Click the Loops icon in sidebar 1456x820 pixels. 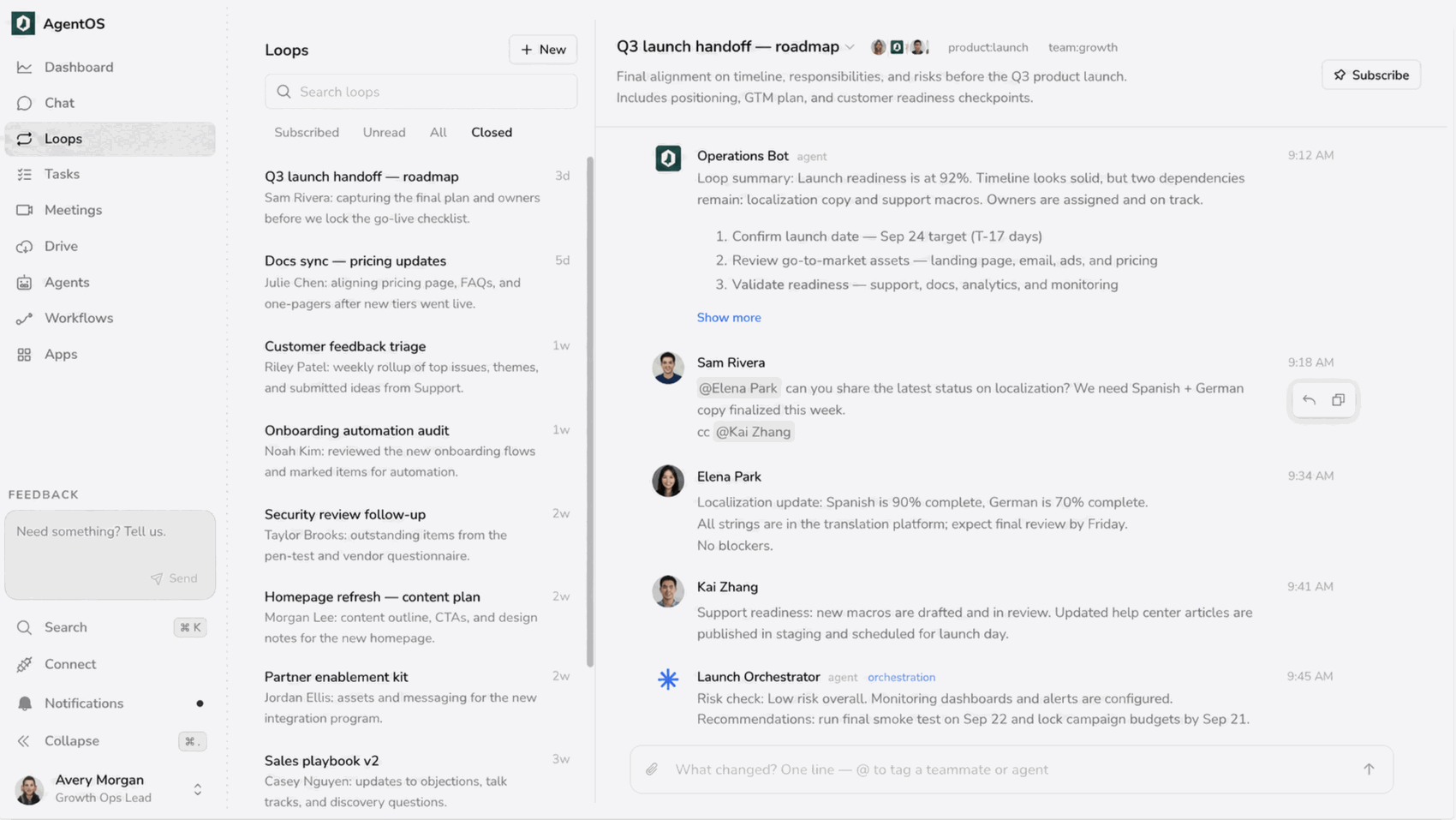pos(24,139)
